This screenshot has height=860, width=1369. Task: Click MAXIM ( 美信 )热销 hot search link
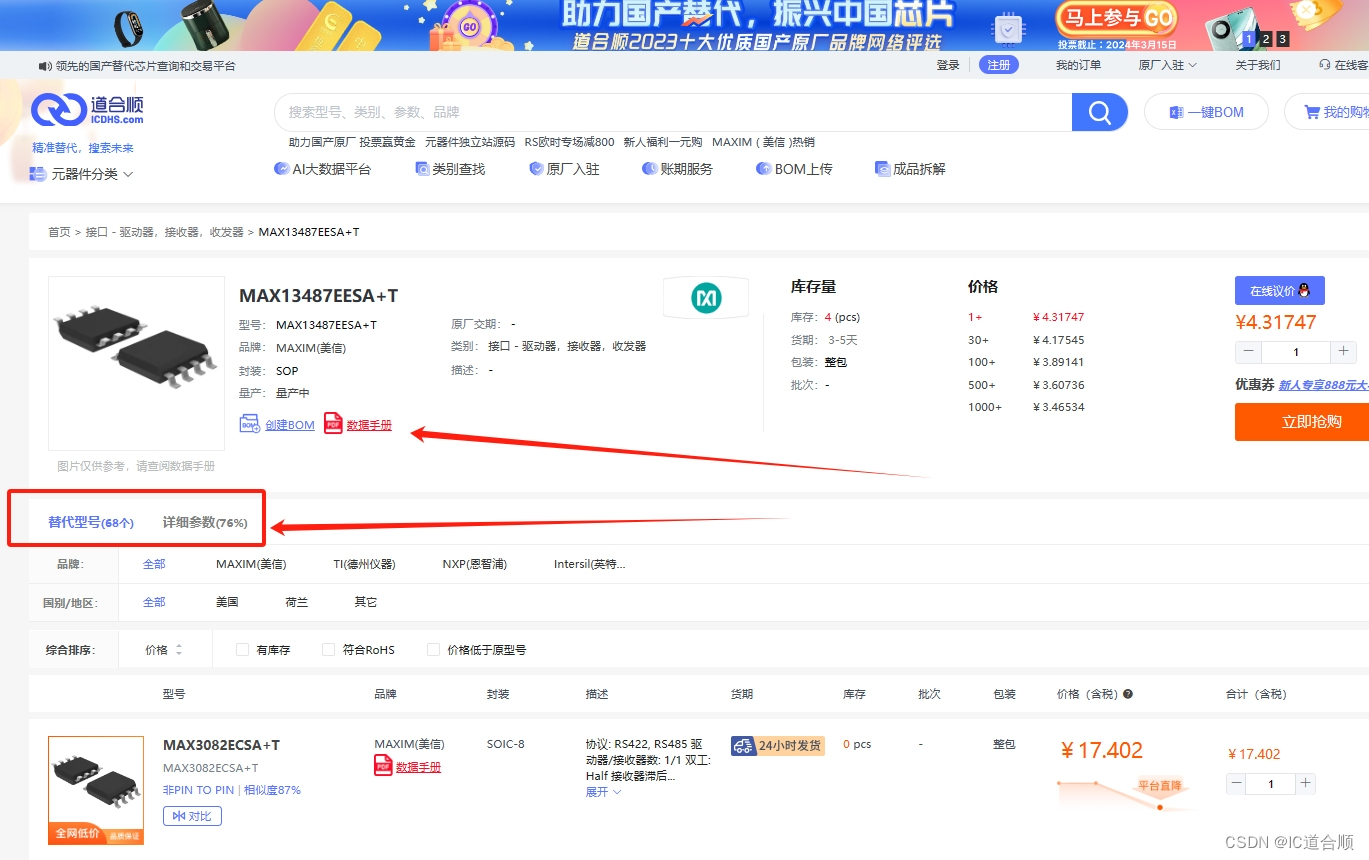pos(763,142)
